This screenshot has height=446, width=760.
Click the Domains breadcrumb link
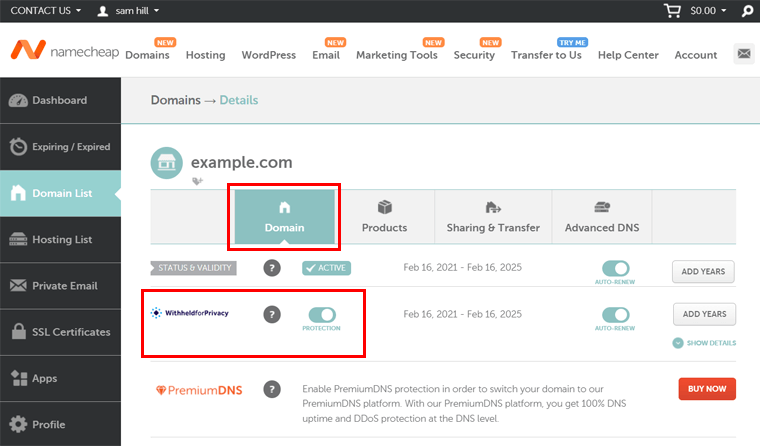click(x=175, y=100)
